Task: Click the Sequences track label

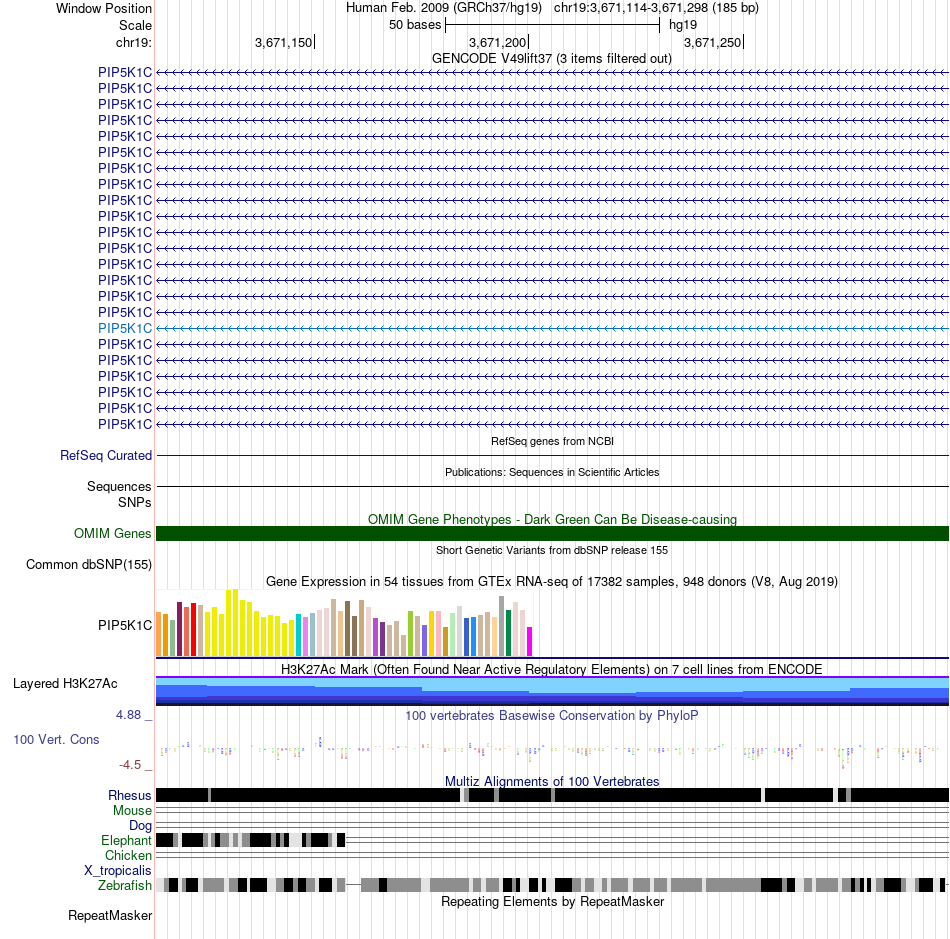Action: coord(119,486)
